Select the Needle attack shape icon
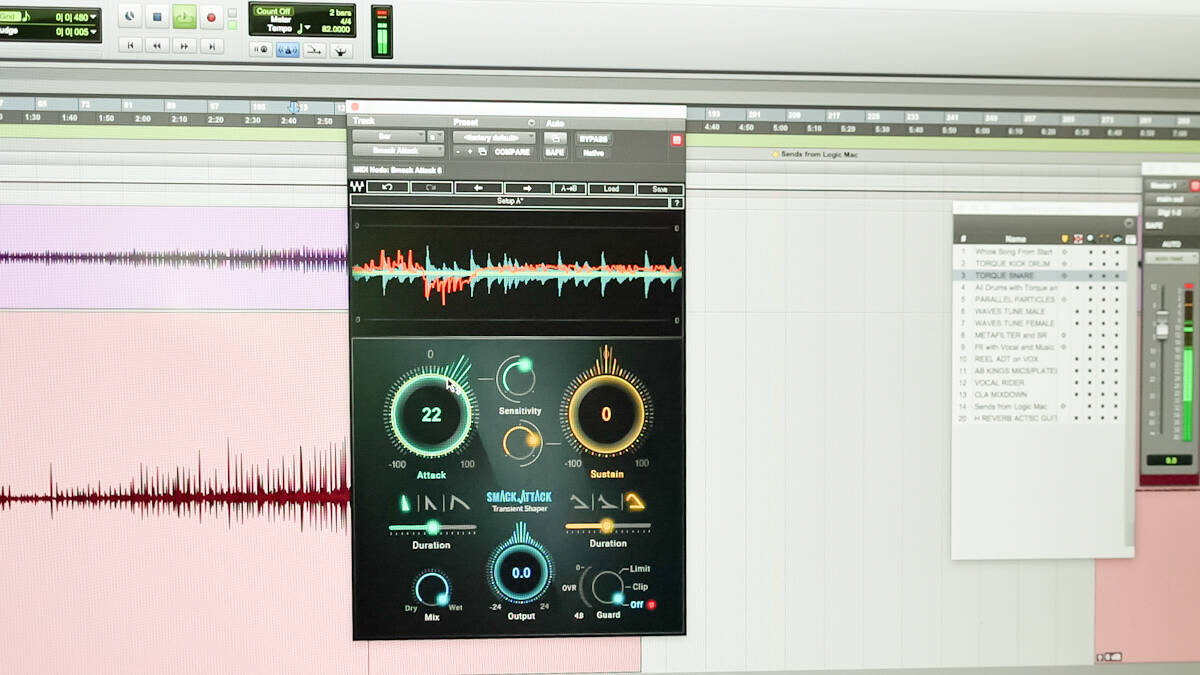This screenshot has height=675, width=1200. [406, 503]
